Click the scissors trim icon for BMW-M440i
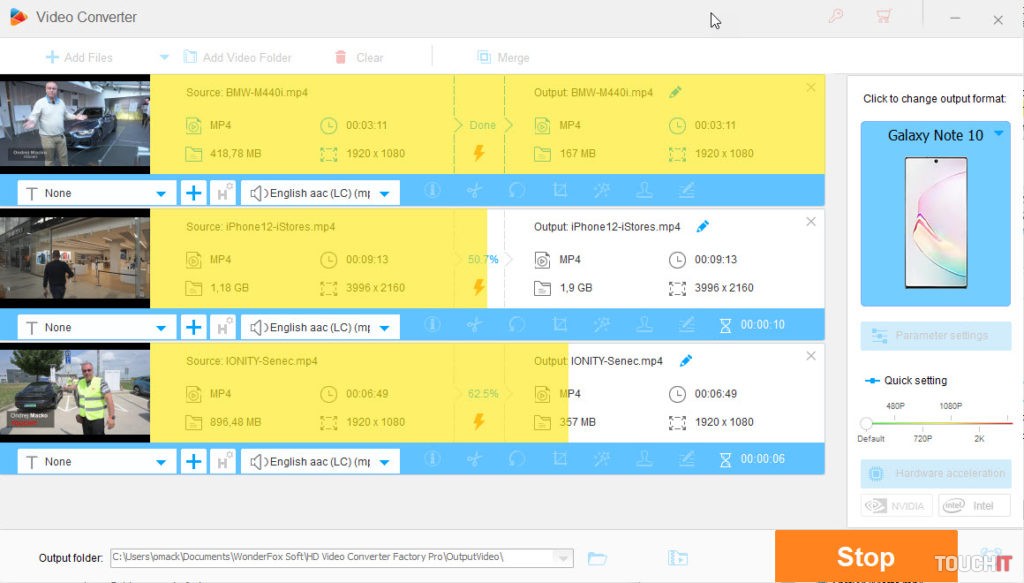 click(474, 191)
